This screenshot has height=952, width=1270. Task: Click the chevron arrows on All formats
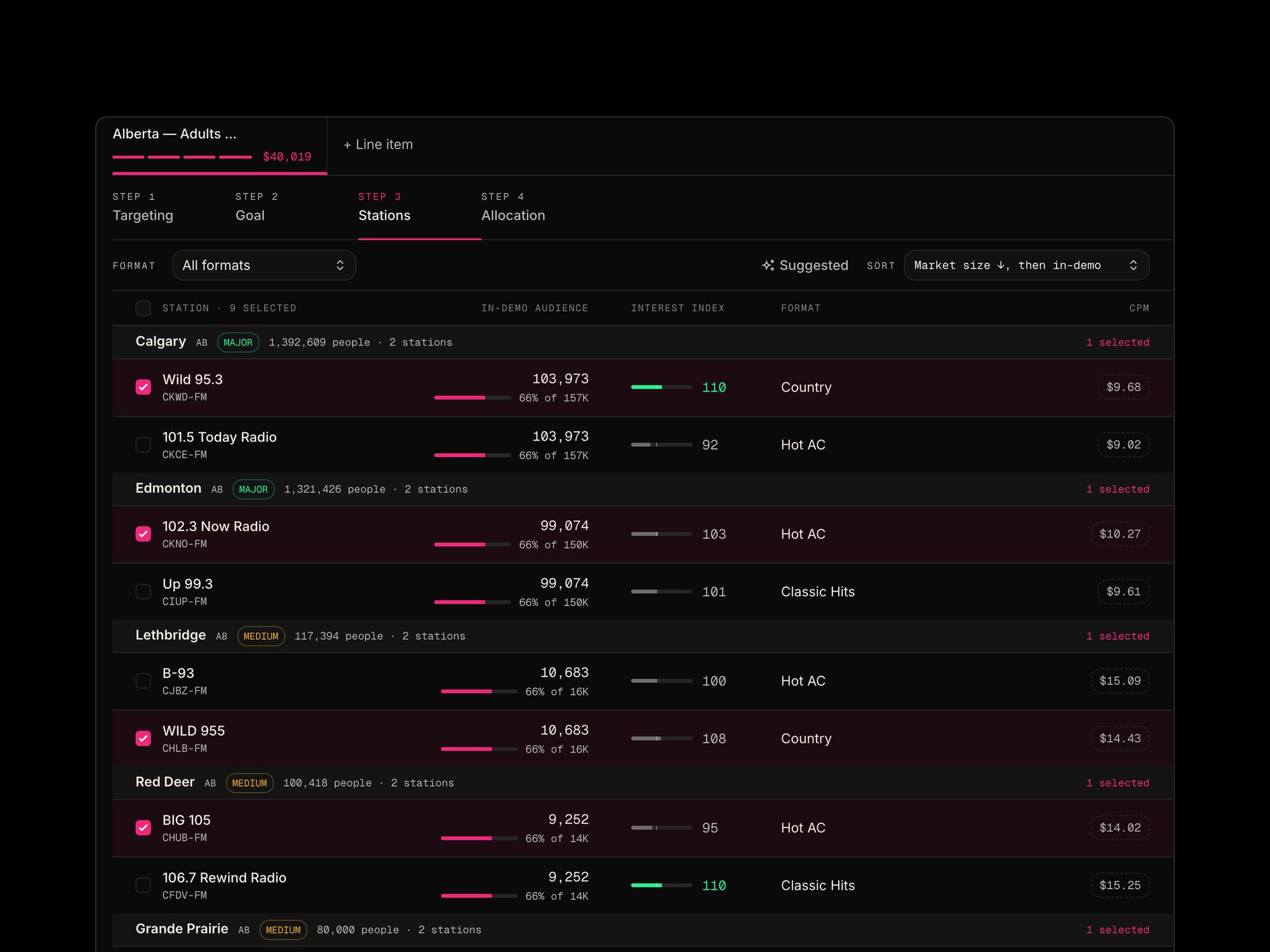[x=340, y=265]
